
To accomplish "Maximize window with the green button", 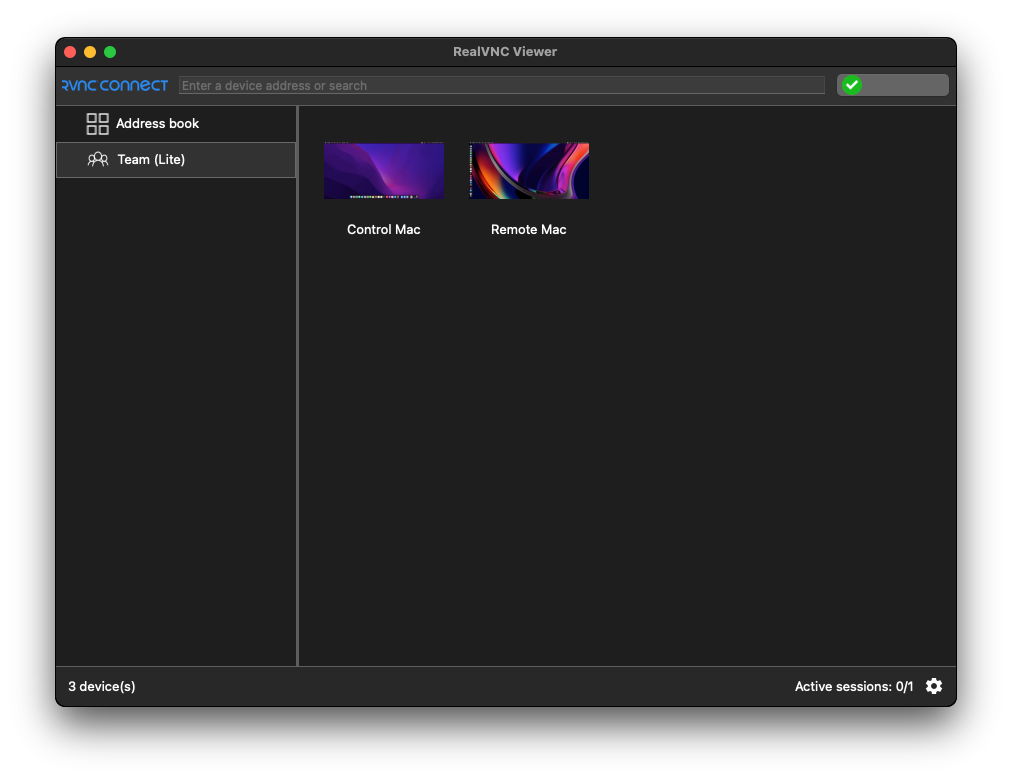I will pos(110,52).
